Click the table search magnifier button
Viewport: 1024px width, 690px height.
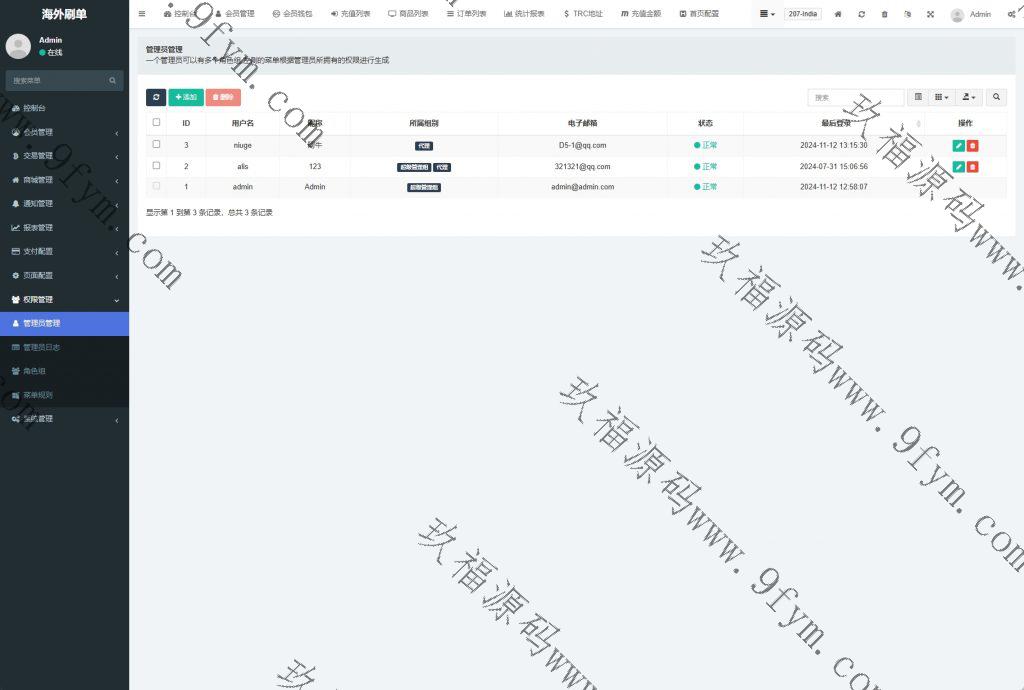pos(996,97)
